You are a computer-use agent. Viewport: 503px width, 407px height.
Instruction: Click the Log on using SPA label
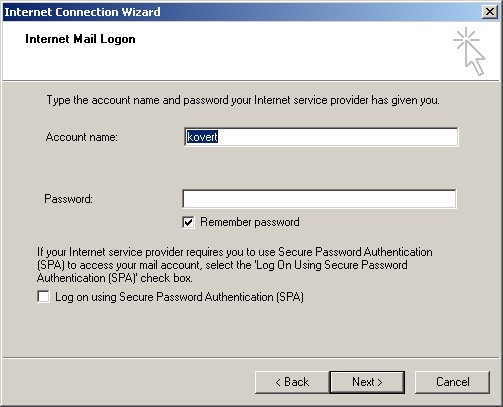tap(179, 297)
